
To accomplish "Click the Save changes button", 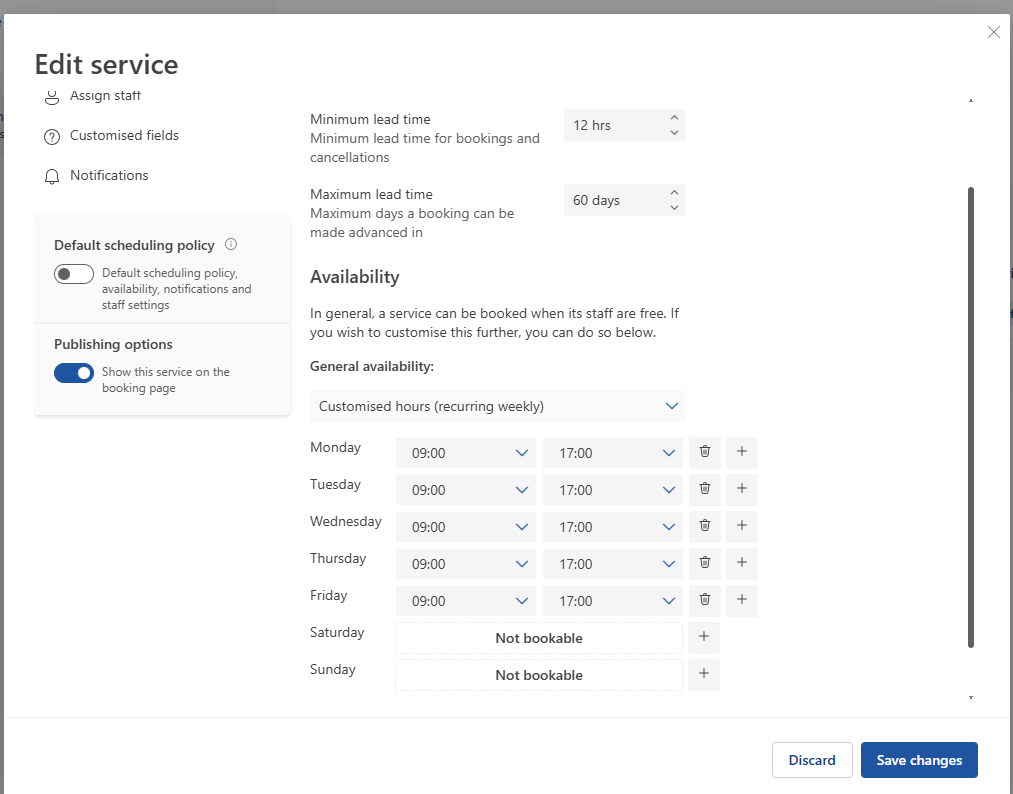I will [919, 760].
